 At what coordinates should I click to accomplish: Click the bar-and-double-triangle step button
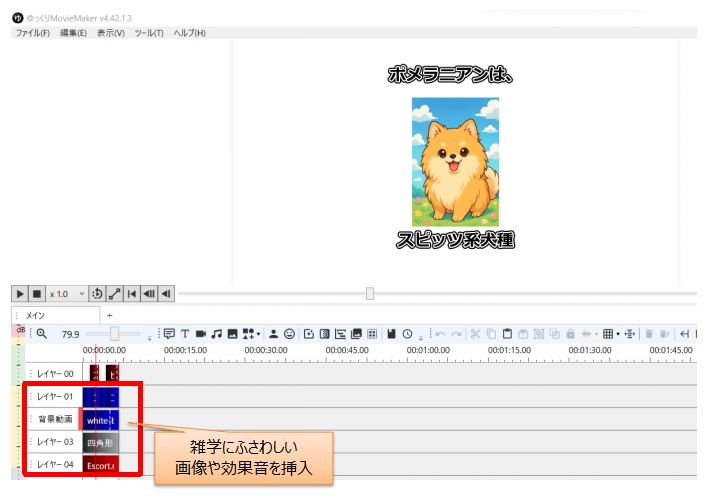(x=149, y=294)
